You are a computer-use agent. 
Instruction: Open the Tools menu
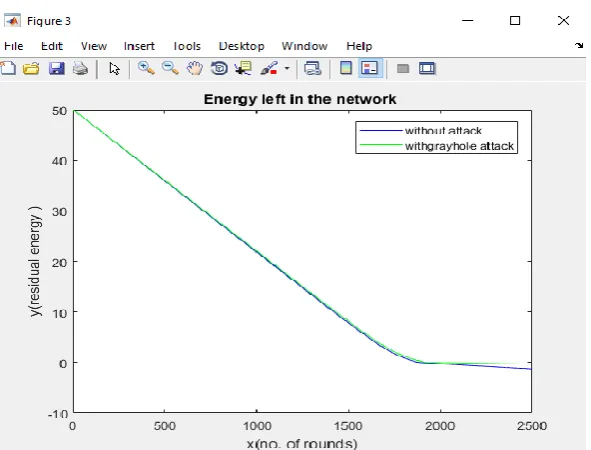coord(187,46)
